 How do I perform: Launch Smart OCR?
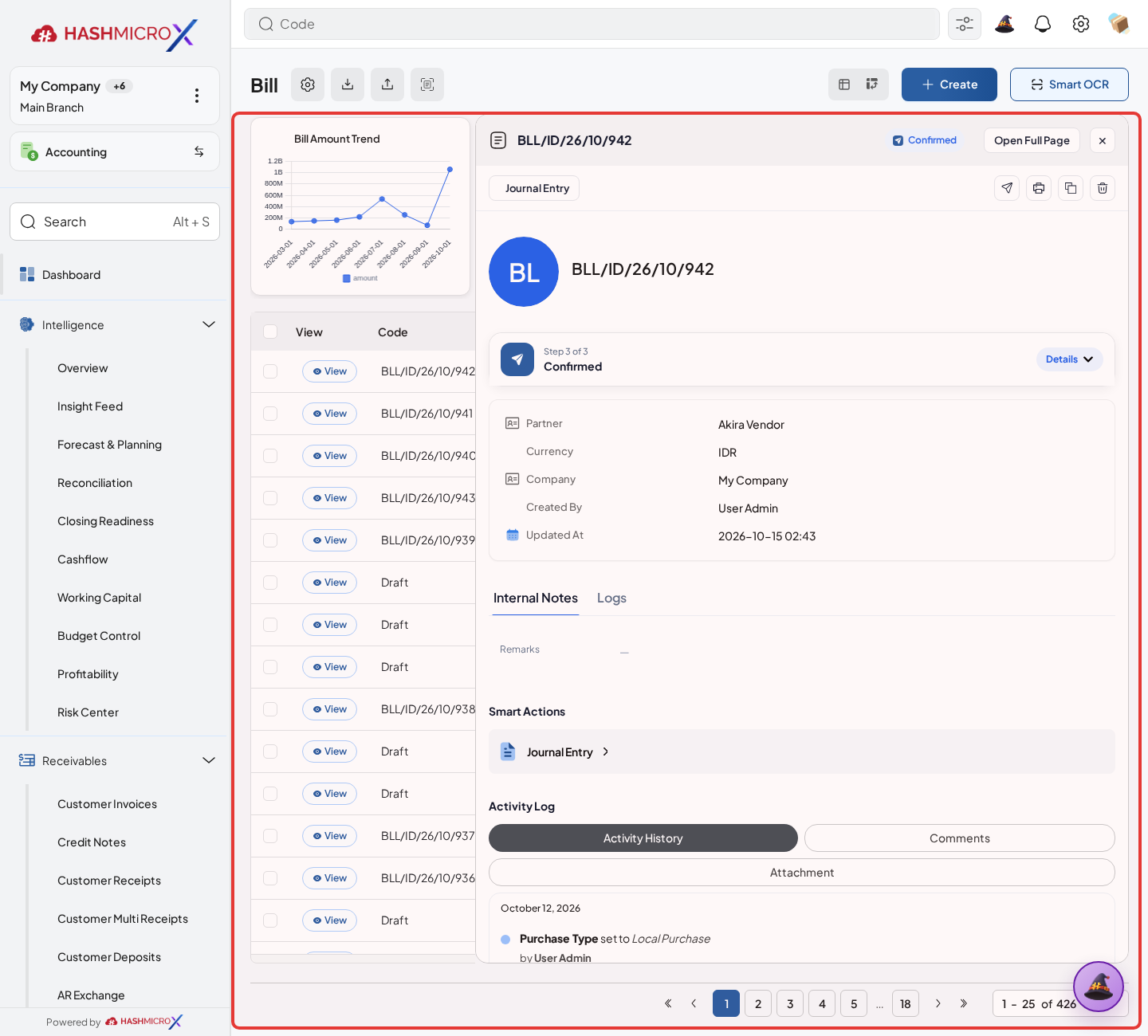point(1069,84)
